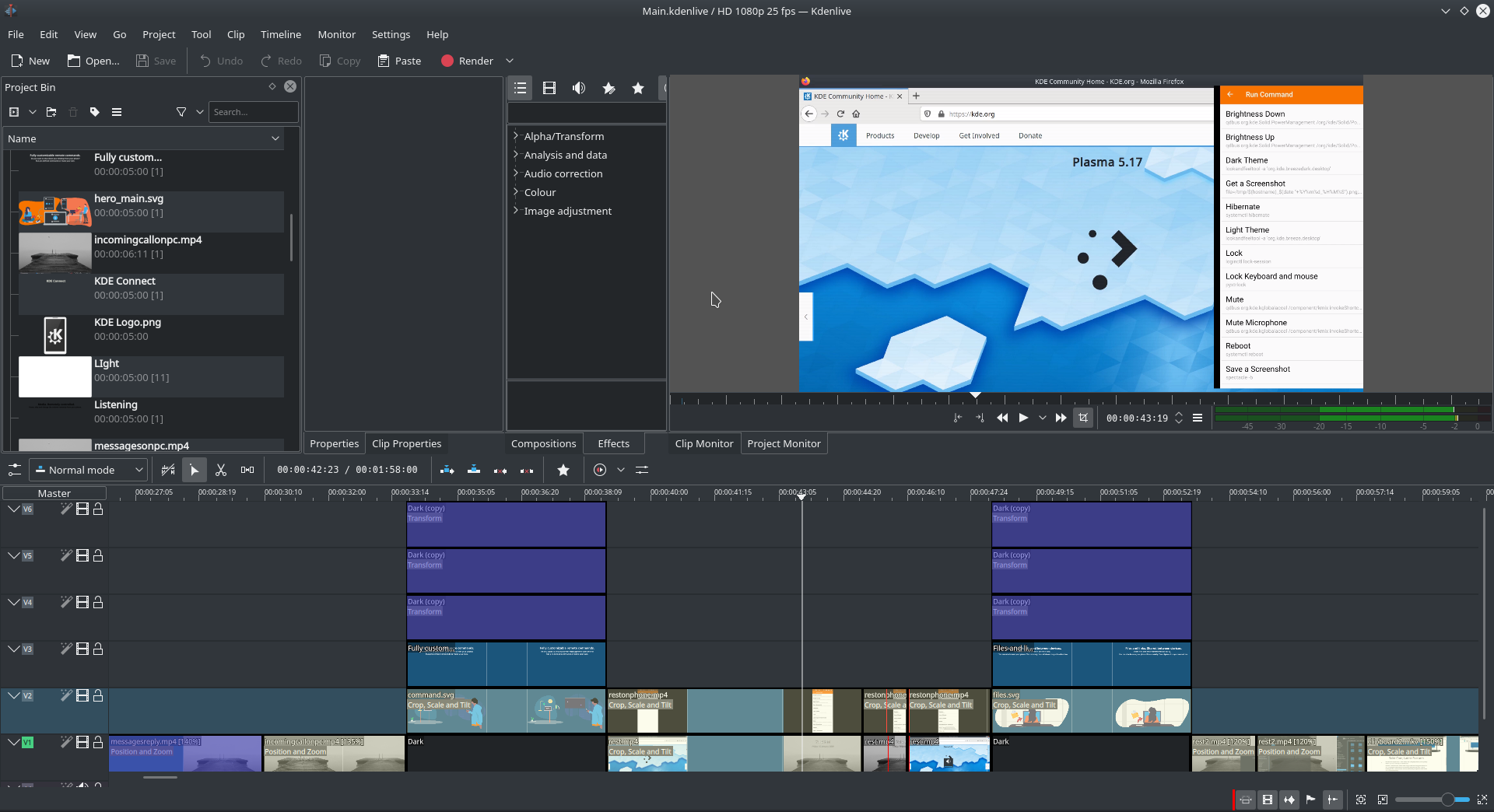The width and height of the screenshot is (1494, 812).
Task: Expand the Analysis and data category
Action: (x=516, y=154)
